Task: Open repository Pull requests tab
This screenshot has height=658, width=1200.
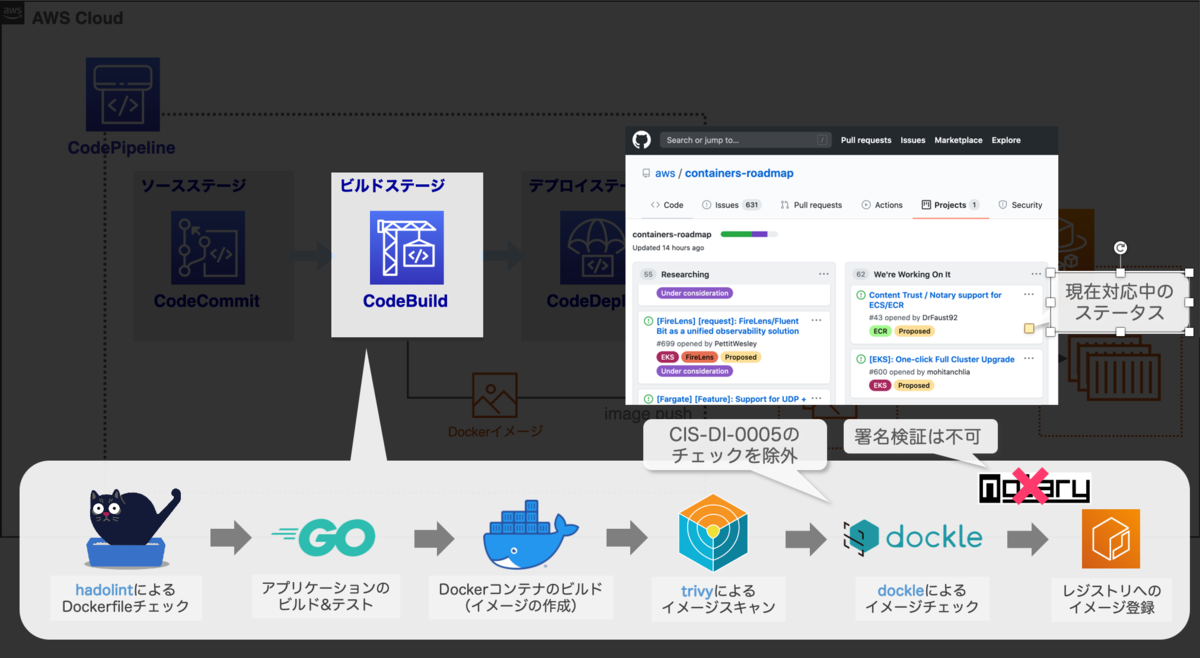Action: [810, 205]
